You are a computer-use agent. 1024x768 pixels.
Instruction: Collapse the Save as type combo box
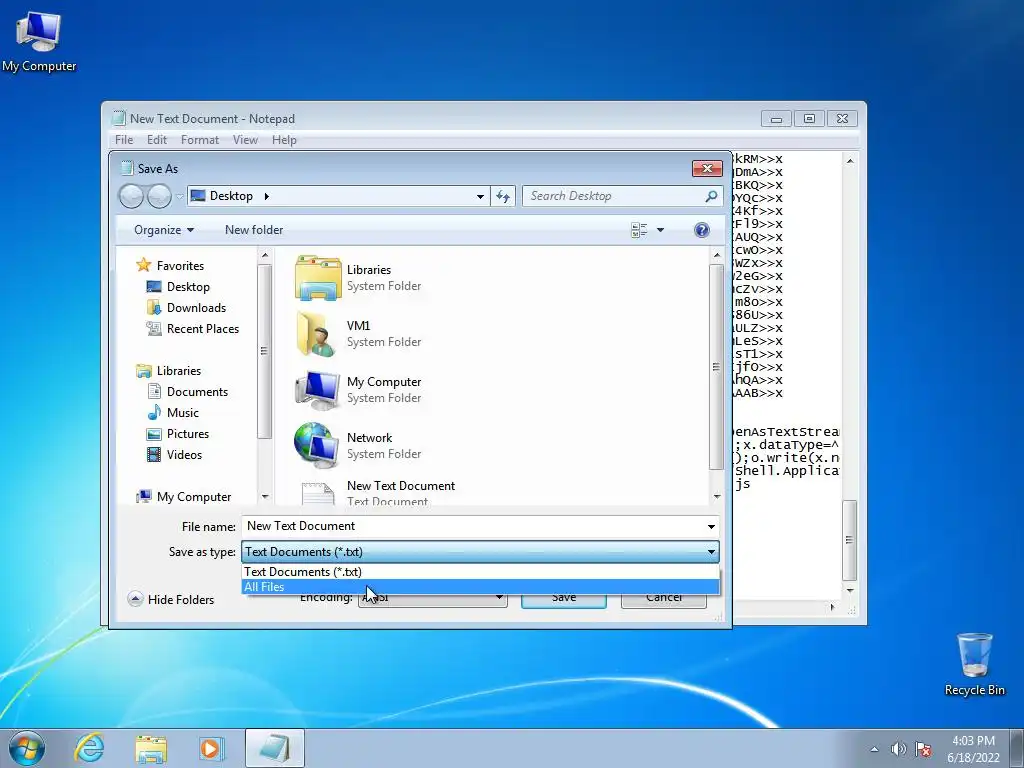coord(711,552)
